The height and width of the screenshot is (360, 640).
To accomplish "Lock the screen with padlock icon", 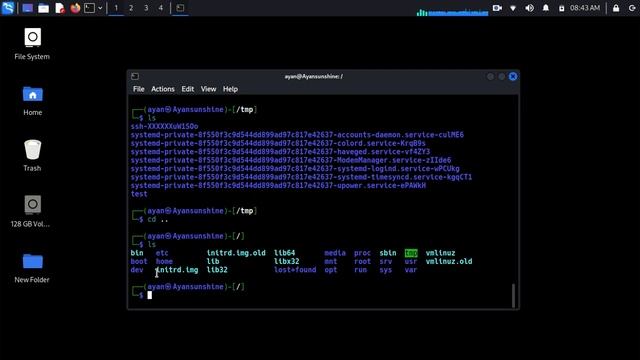I will [x=616, y=8].
